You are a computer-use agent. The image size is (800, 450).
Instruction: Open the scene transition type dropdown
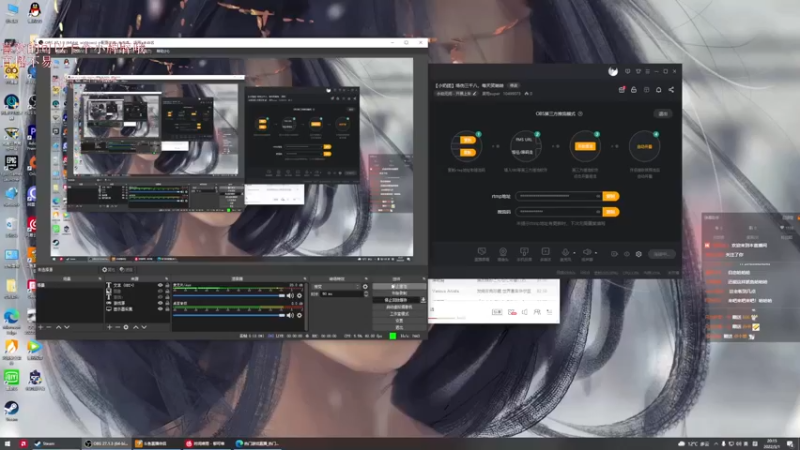point(337,287)
